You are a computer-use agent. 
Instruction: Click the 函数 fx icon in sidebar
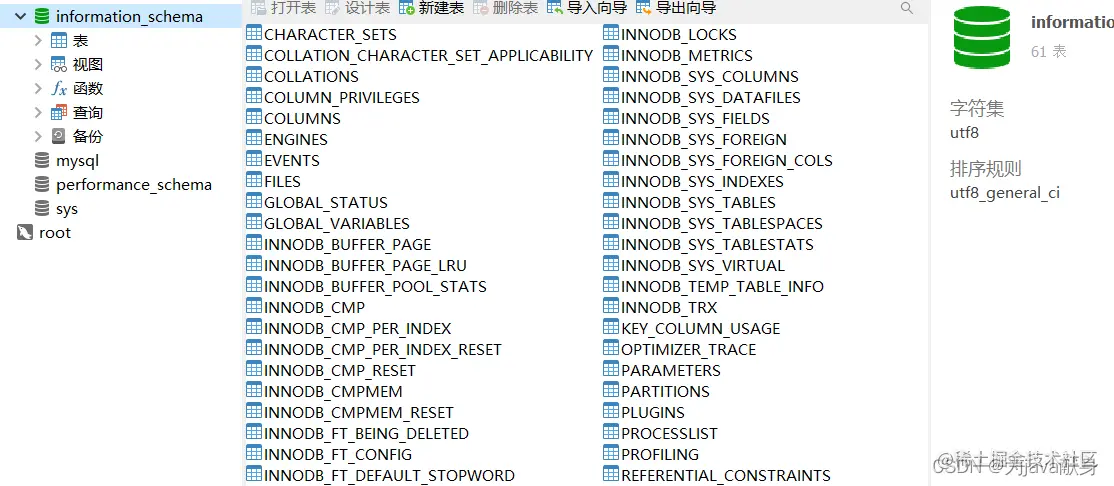(59, 89)
